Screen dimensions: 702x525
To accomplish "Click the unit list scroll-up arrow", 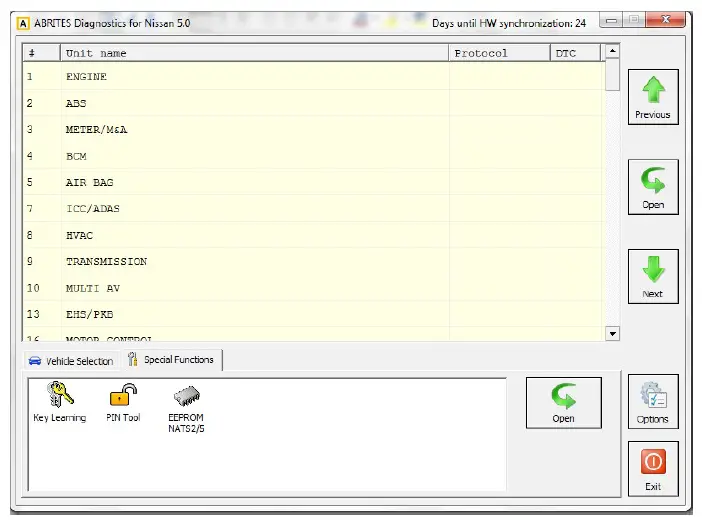I will pyautogui.click(x=612, y=51).
